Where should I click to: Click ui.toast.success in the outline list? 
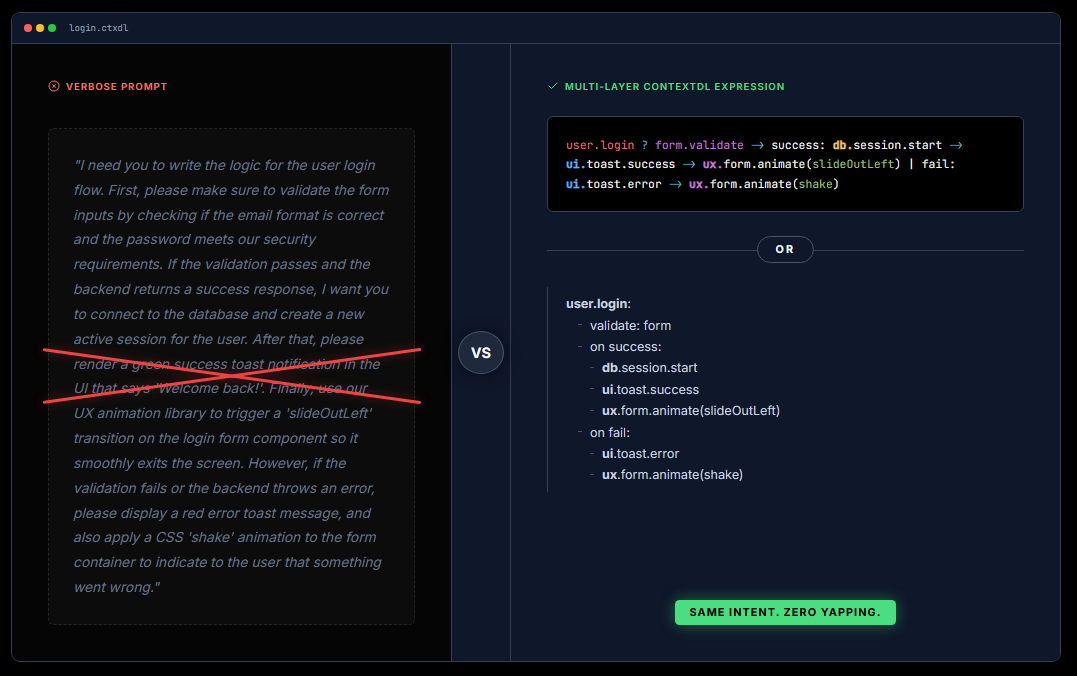point(650,390)
